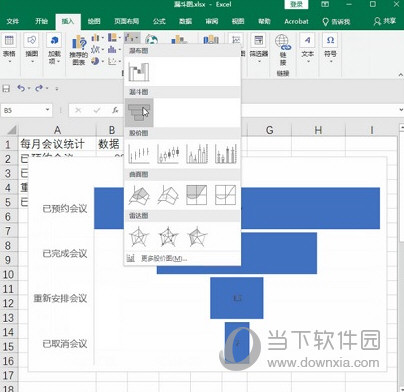The height and width of the screenshot is (392, 404).
Task: Save the workbook from Quick Access toolbar
Action: [x=6, y=89]
